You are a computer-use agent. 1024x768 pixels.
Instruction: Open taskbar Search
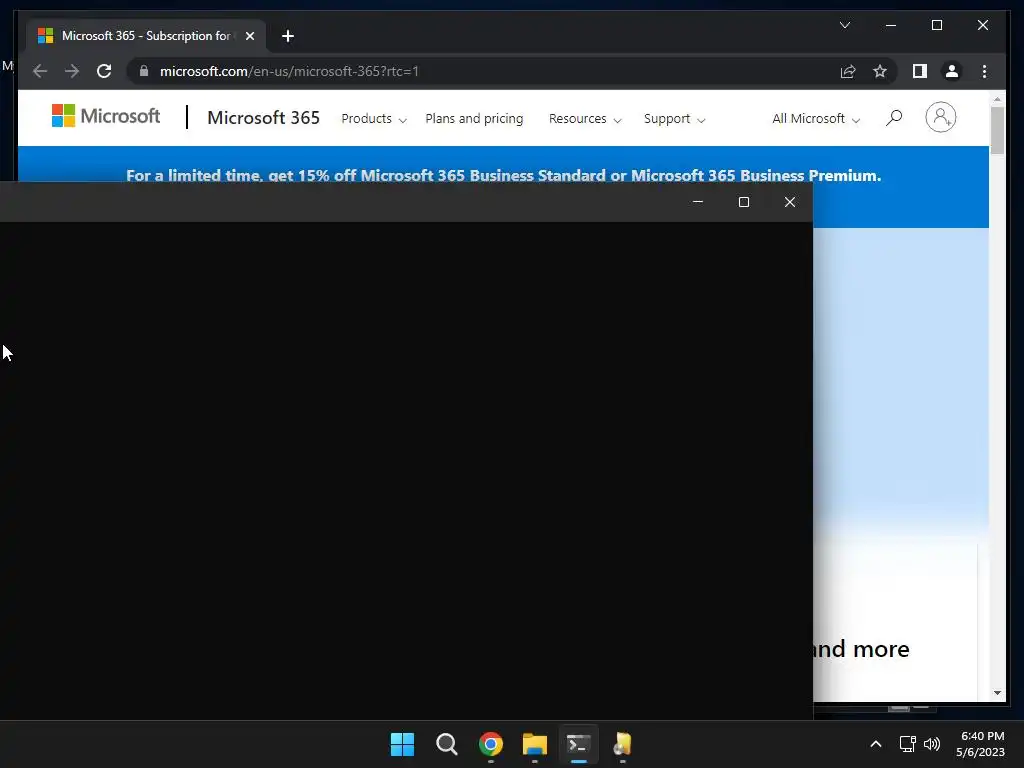click(x=447, y=744)
